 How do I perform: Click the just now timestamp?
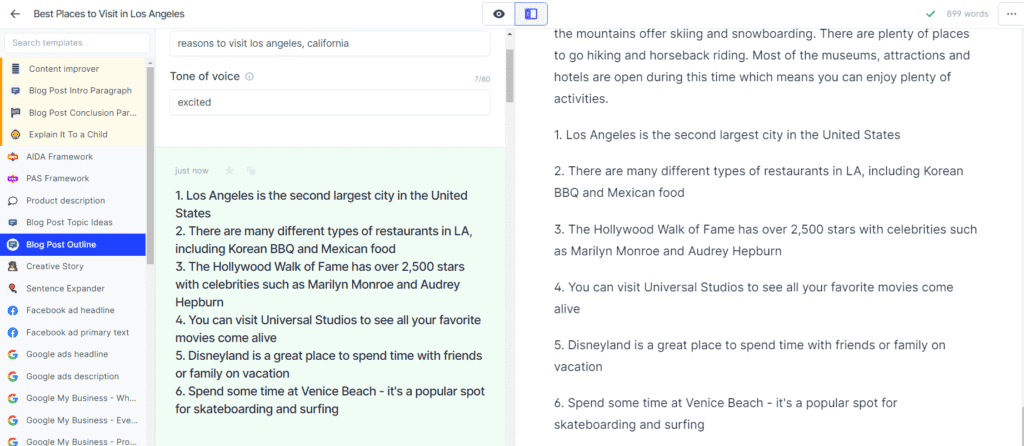(191, 171)
